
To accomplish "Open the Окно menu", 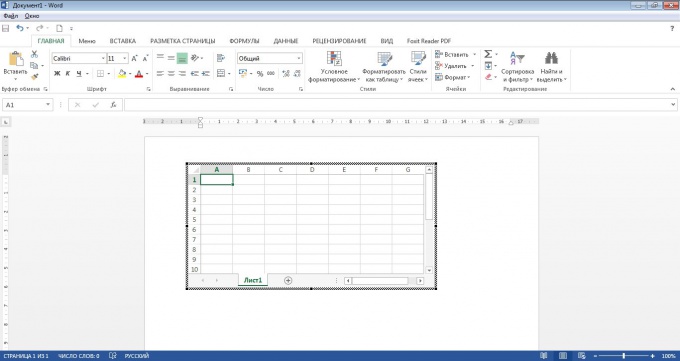I will [x=32, y=16].
